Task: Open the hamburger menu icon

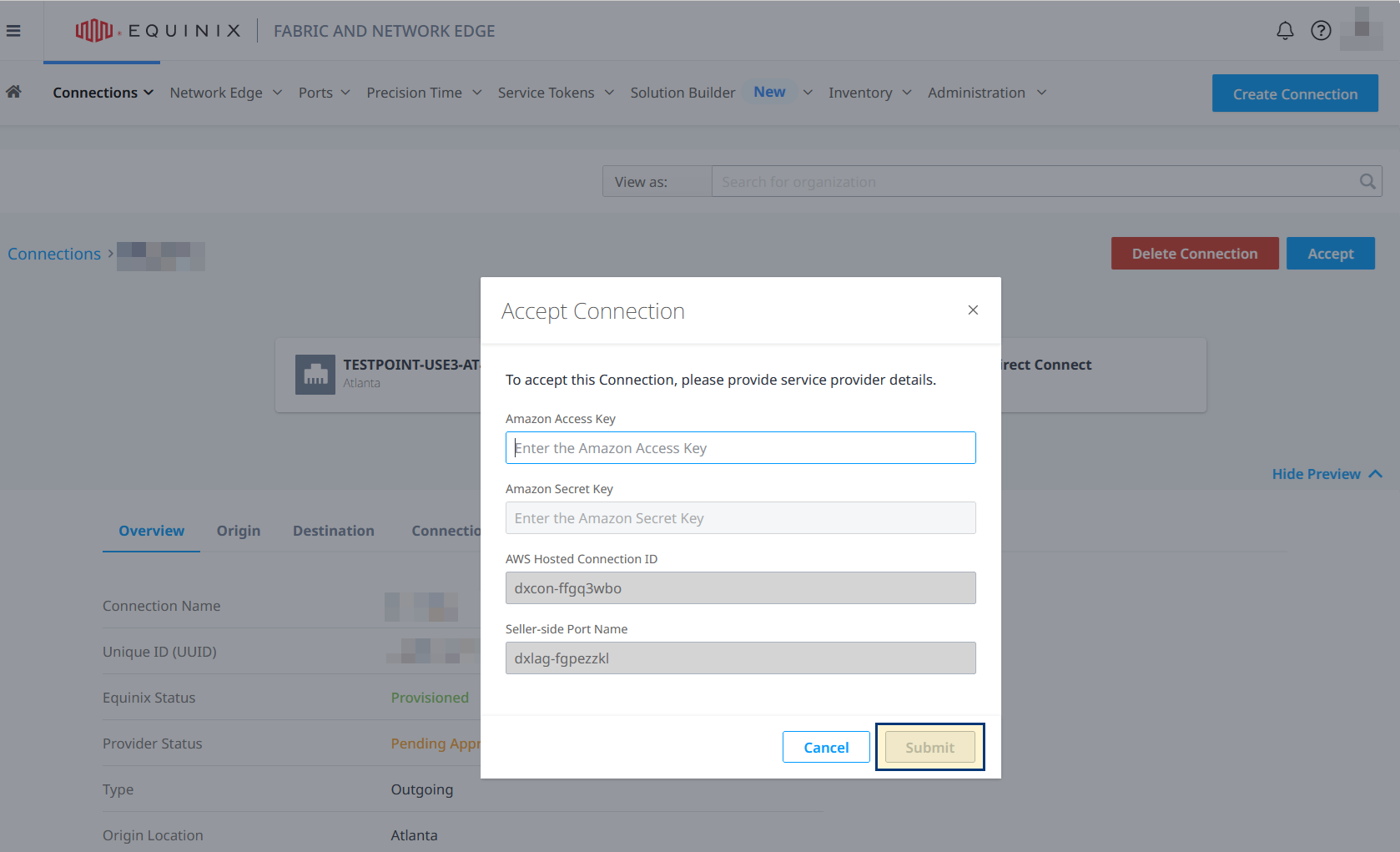Action: tap(13, 31)
